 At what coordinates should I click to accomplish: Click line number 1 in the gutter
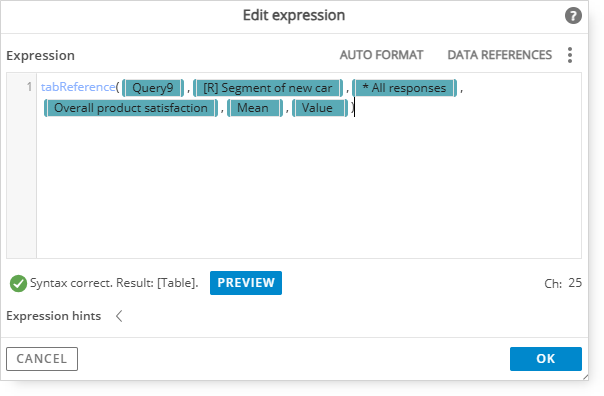tap(29, 87)
